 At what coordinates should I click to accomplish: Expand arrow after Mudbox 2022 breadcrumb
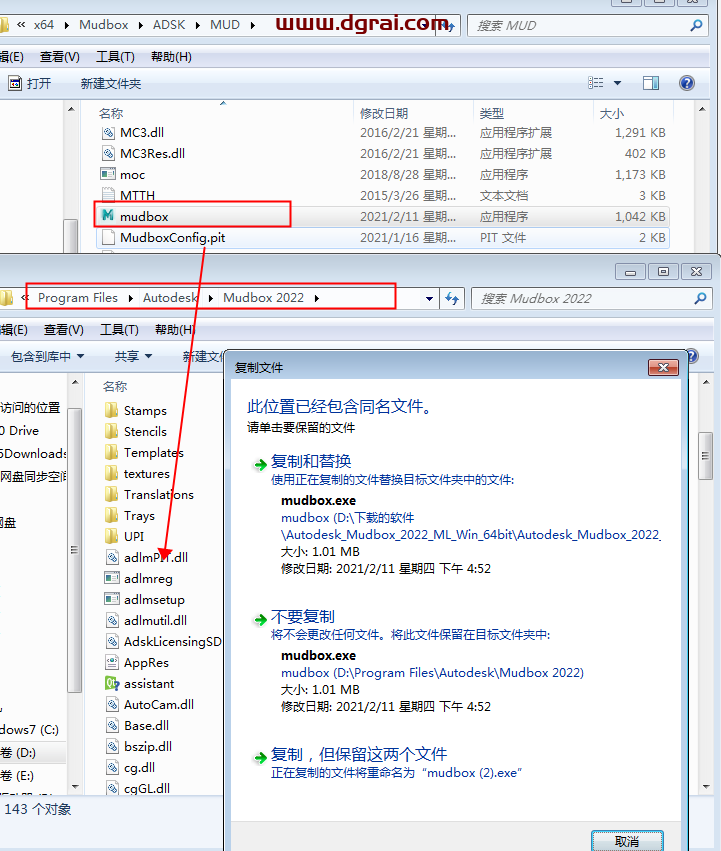point(317,299)
